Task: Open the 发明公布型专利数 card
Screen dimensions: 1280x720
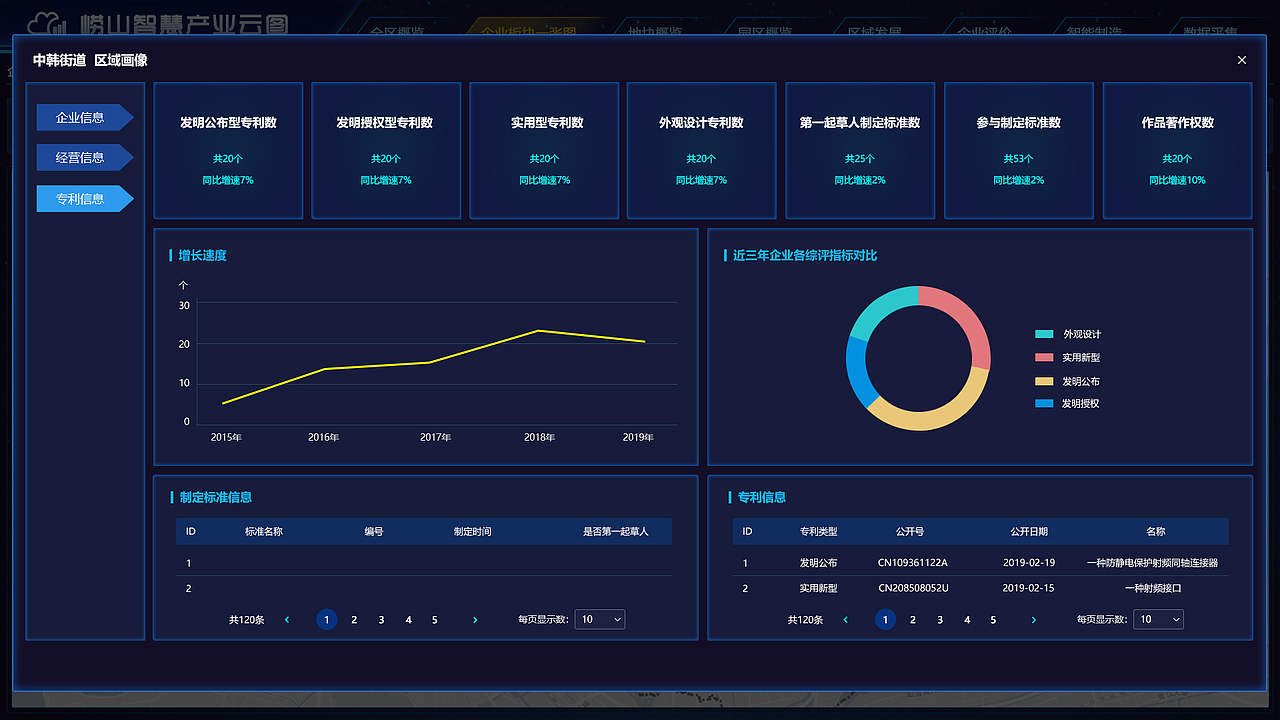Action: point(228,150)
